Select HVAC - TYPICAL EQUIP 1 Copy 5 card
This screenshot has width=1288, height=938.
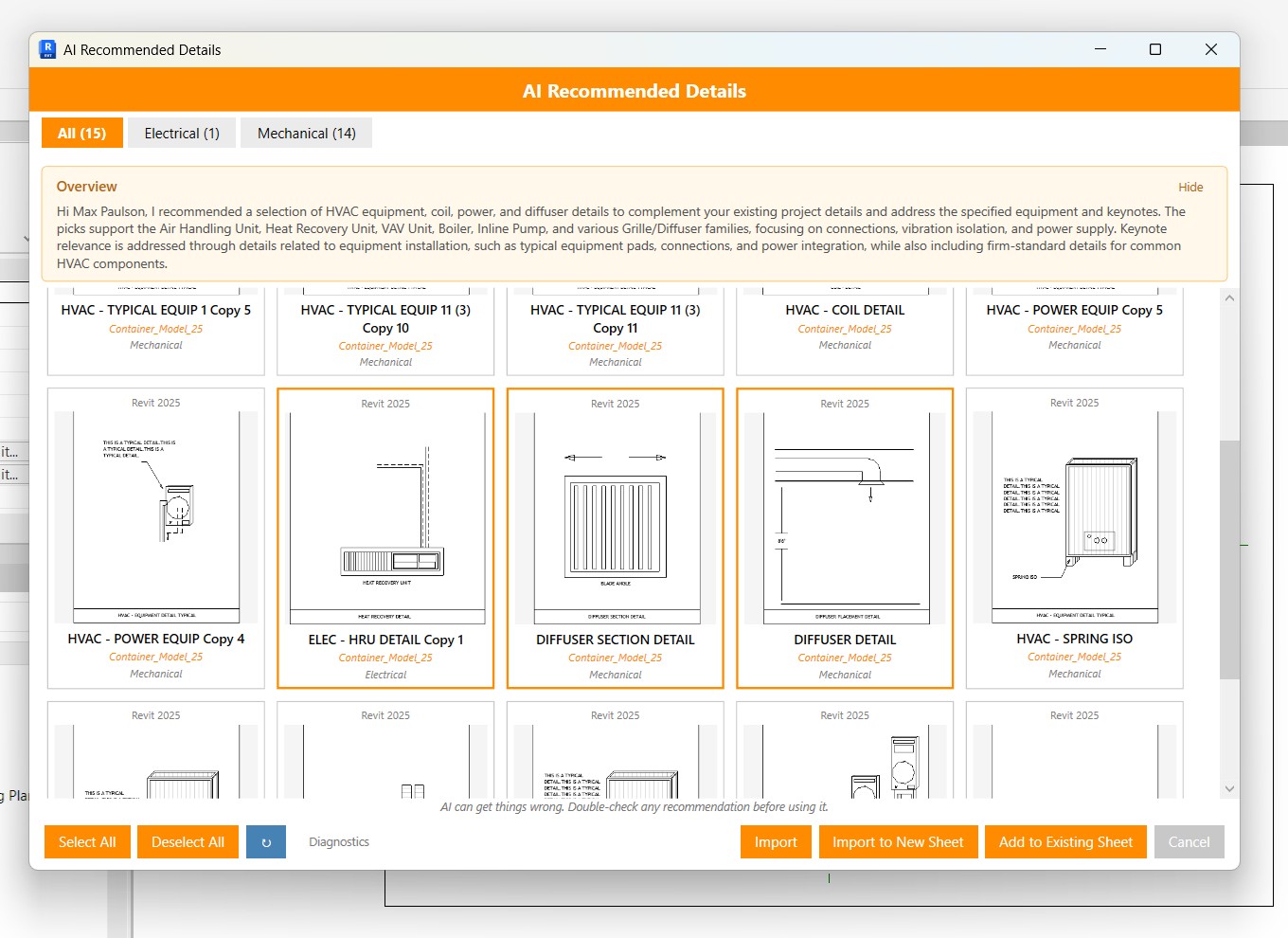[x=156, y=331]
